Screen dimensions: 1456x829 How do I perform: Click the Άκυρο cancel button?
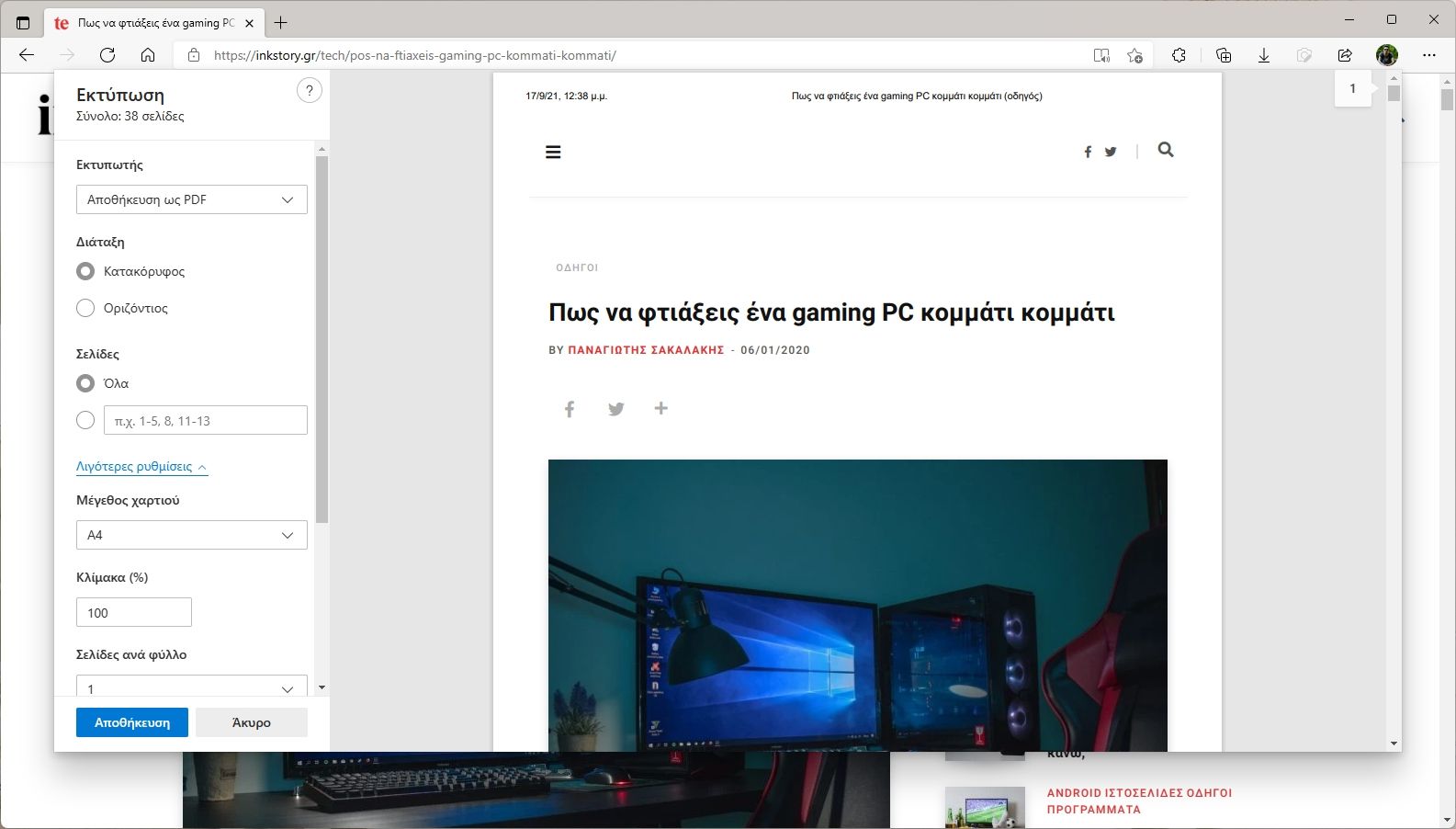tap(252, 722)
